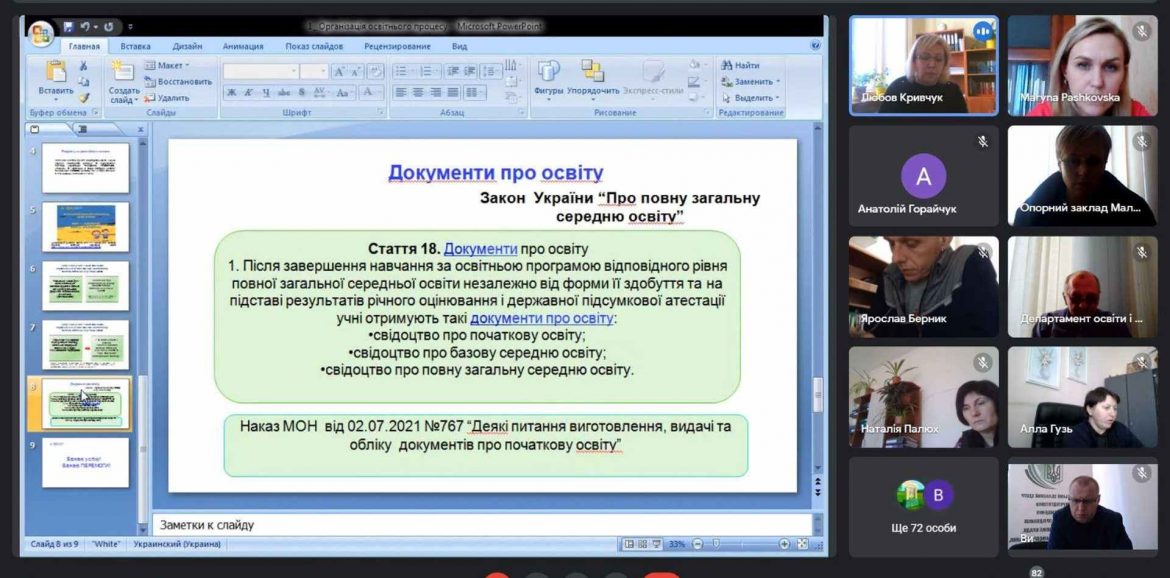
Task: Click the Create slide (Создать слайд) icon
Action: point(123,73)
